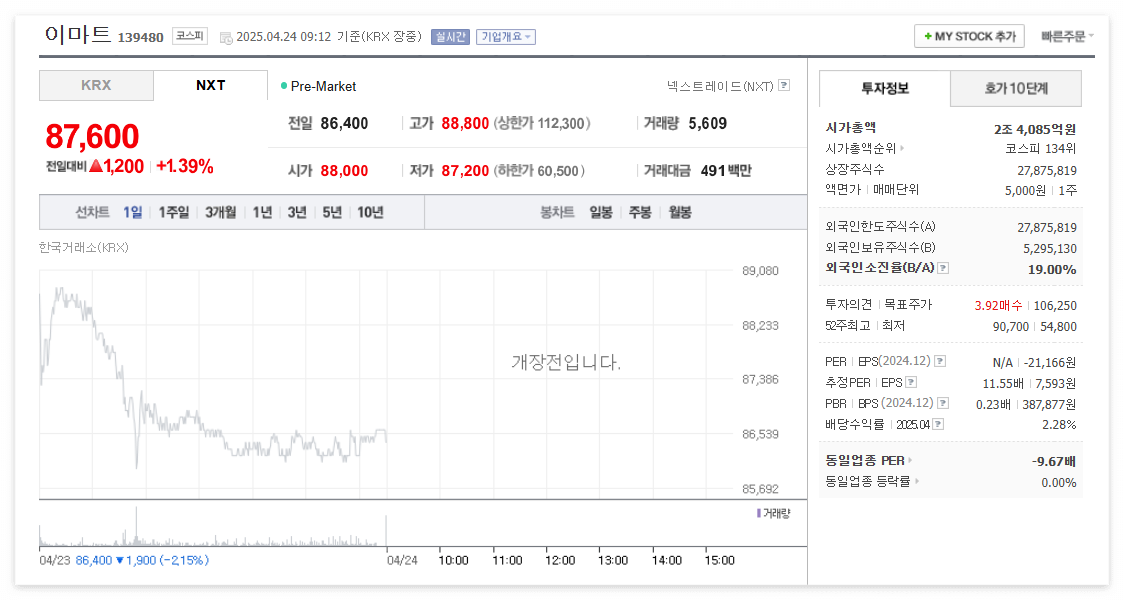
Task: Click the 배당수익률 help icon
Action: coord(938,423)
